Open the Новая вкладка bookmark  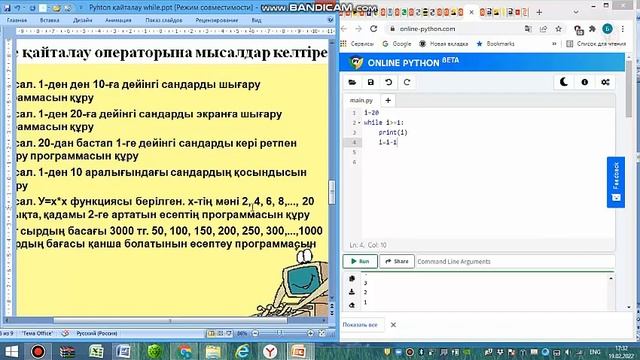tap(444, 44)
